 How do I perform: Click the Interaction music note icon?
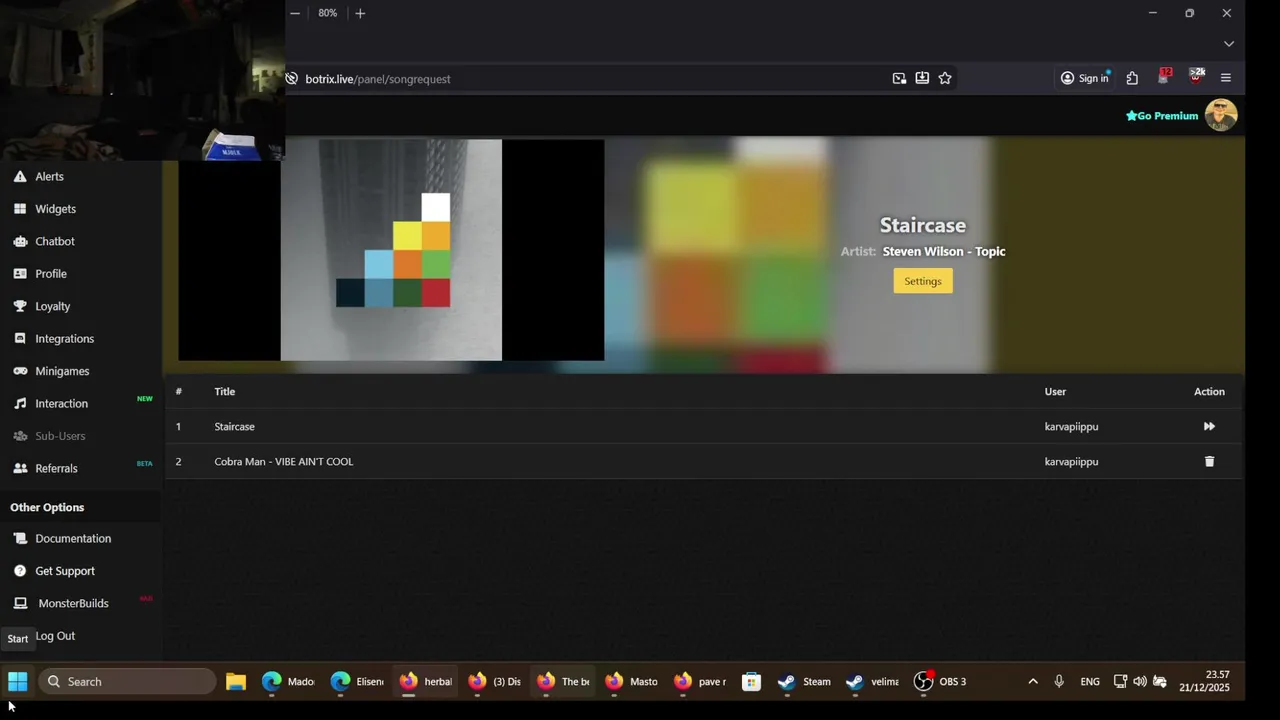[x=20, y=403]
